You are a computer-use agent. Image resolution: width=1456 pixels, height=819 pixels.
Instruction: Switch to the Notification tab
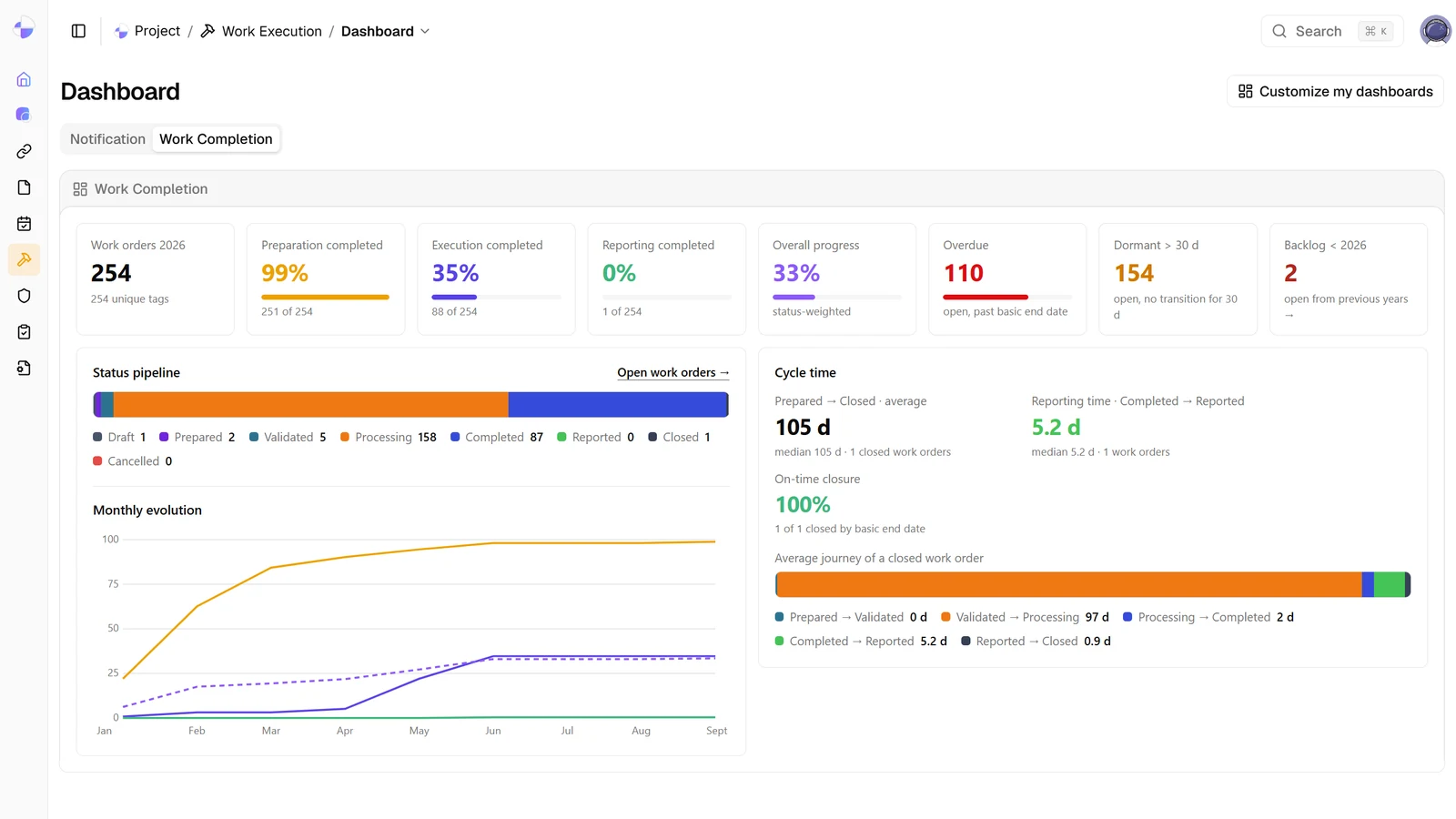coord(107,139)
